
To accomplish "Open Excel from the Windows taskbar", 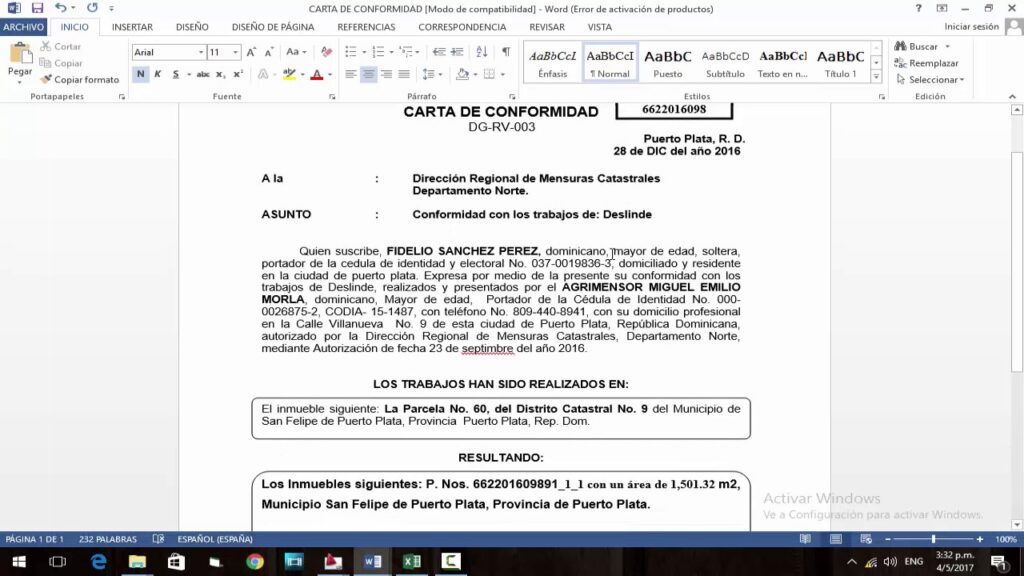I will 411,562.
